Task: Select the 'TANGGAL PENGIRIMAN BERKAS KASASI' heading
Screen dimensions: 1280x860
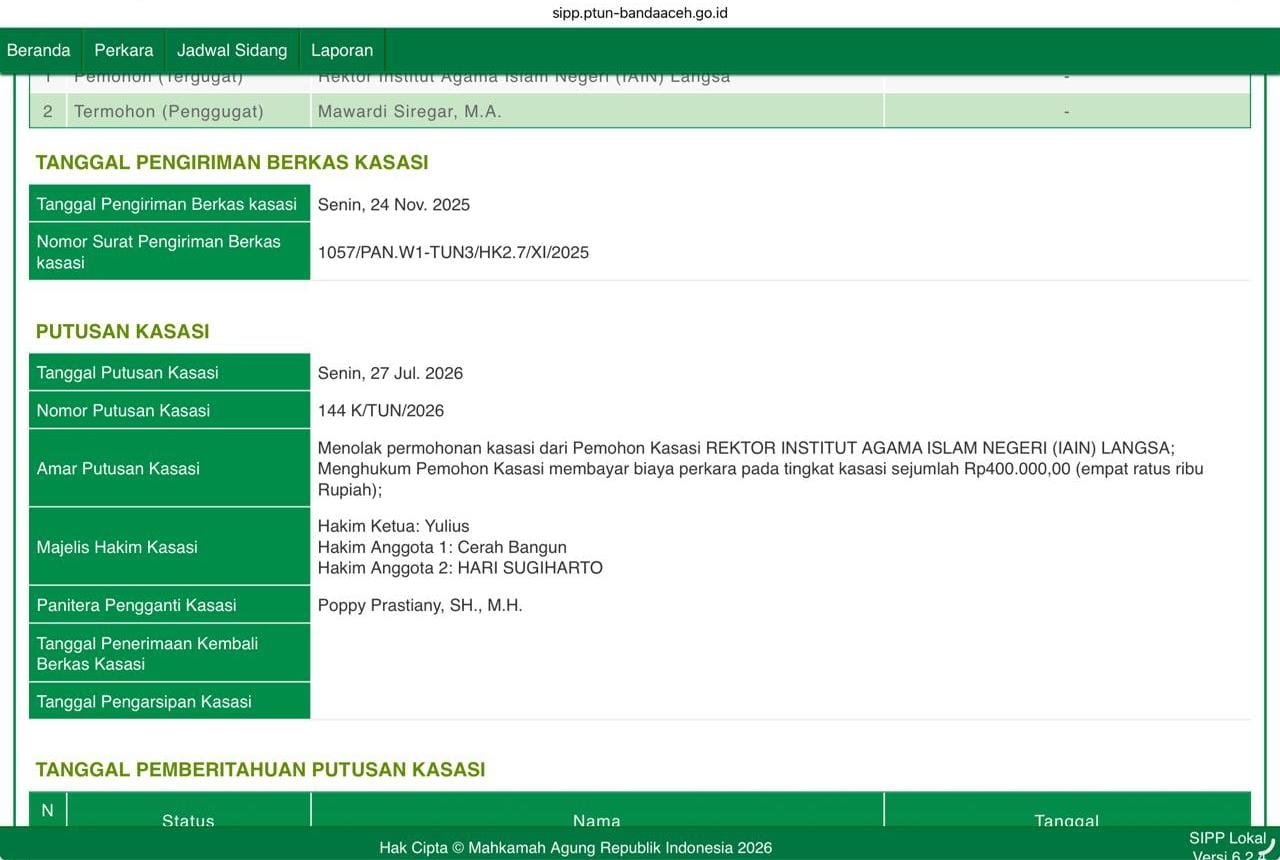Action: click(x=232, y=162)
